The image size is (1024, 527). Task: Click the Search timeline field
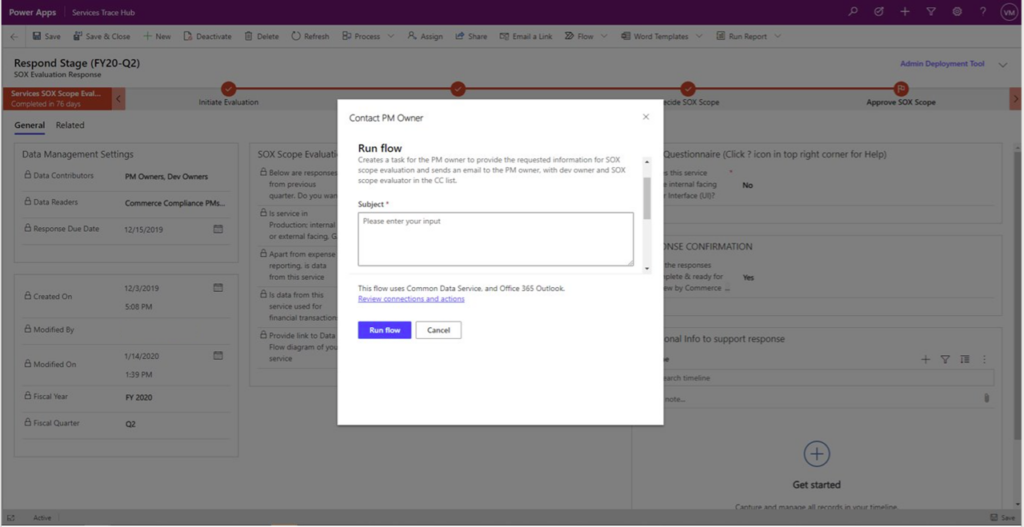tap(828, 377)
